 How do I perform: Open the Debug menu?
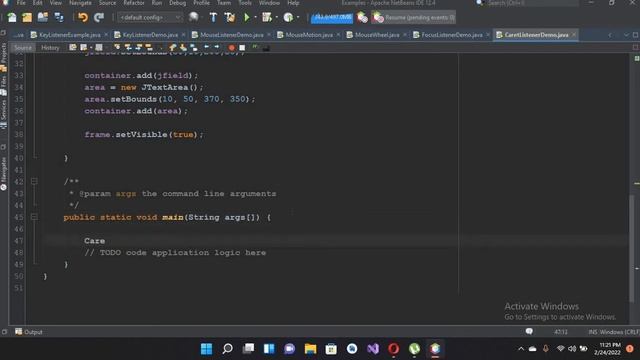coord(178,3)
